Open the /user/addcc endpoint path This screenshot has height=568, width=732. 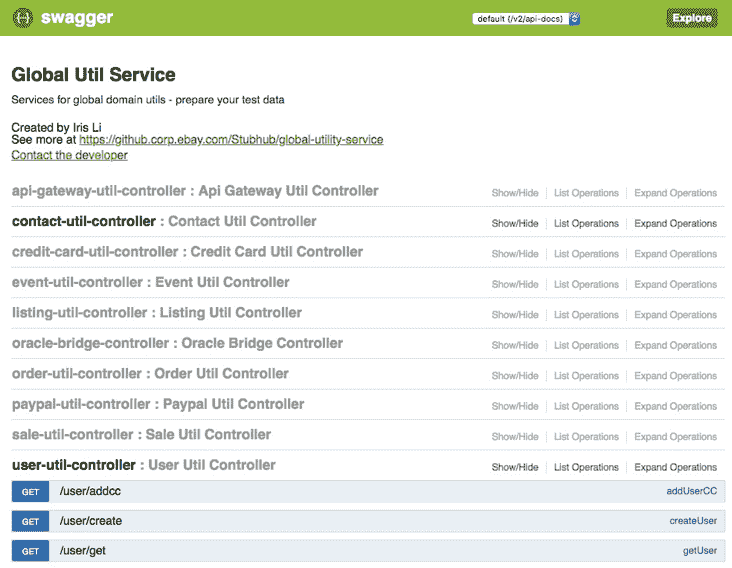click(90, 491)
